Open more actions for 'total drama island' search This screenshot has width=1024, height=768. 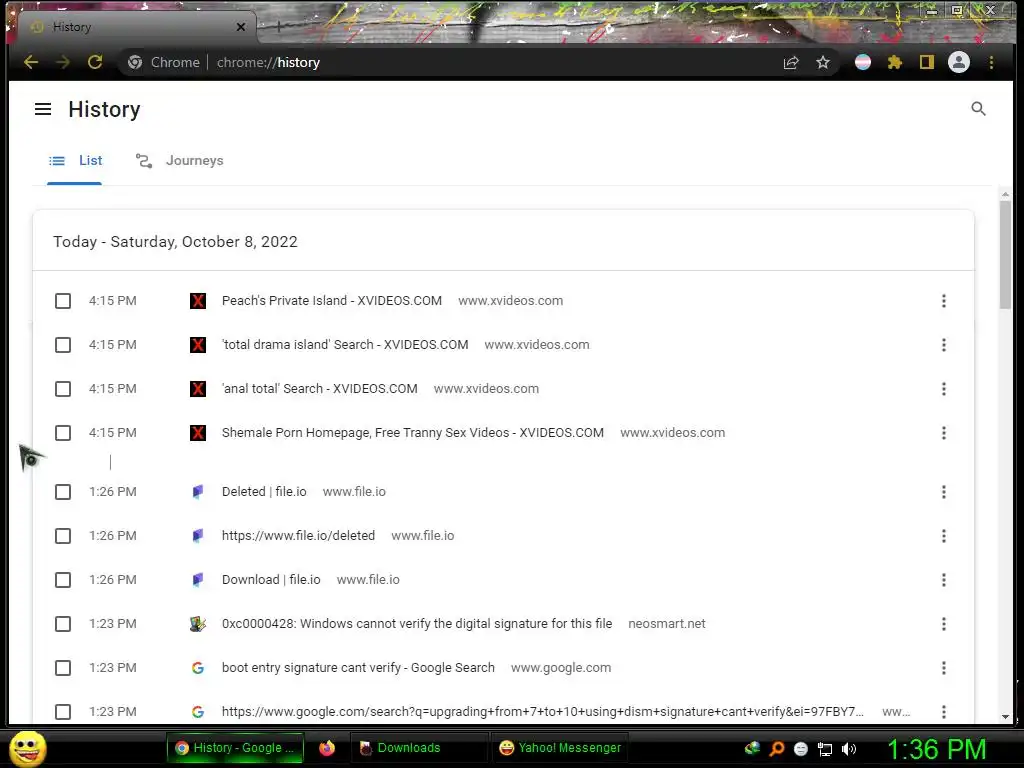coord(944,345)
